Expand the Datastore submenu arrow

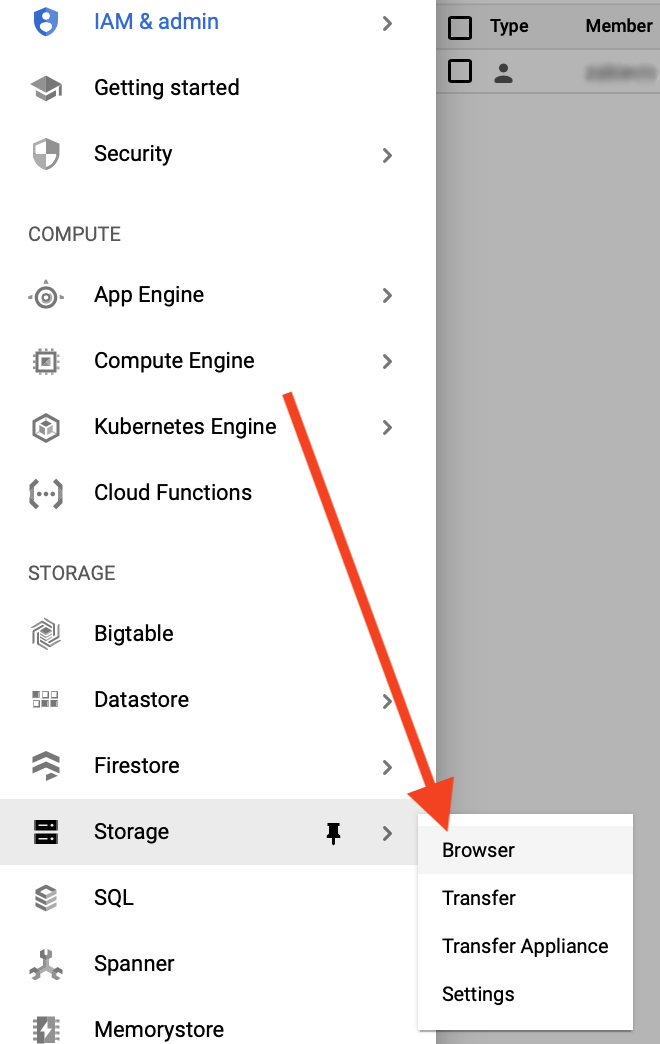click(x=387, y=700)
